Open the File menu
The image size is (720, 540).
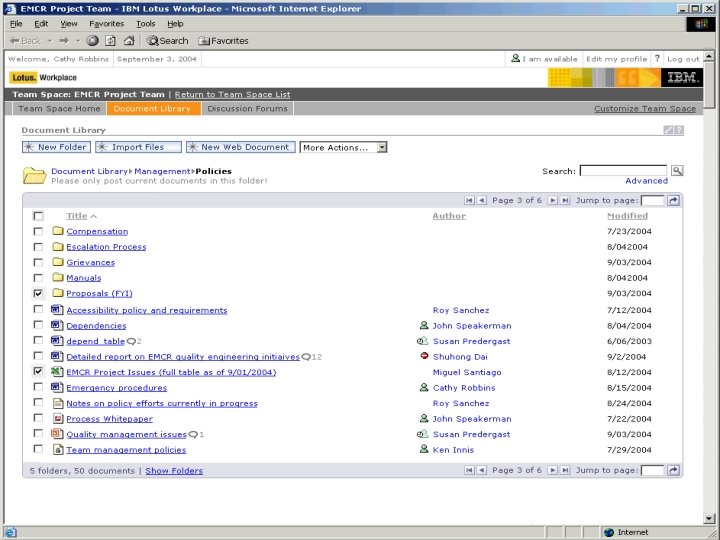[x=16, y=24]
